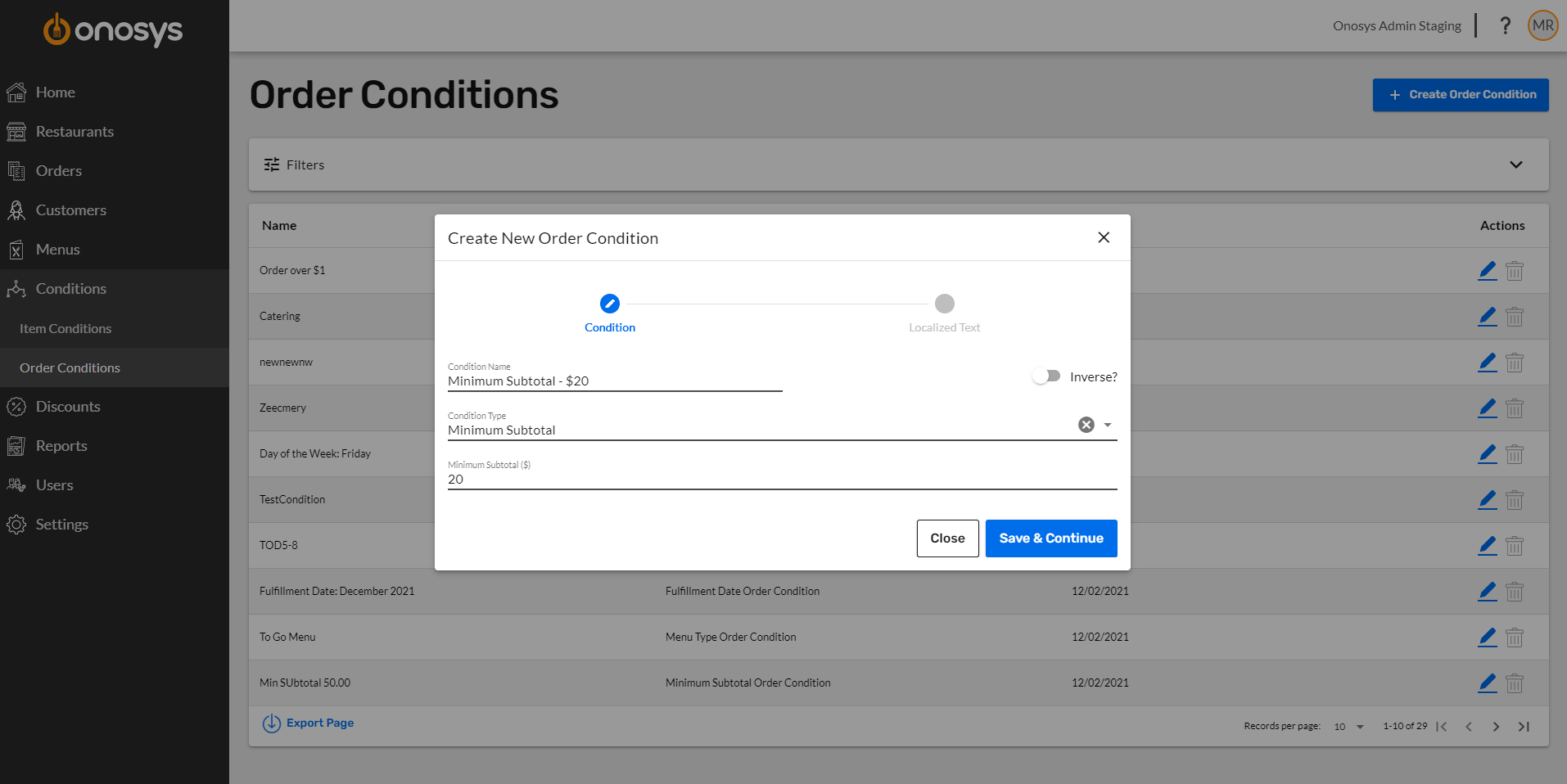Open Customers from the sidebar

(71, 210)
